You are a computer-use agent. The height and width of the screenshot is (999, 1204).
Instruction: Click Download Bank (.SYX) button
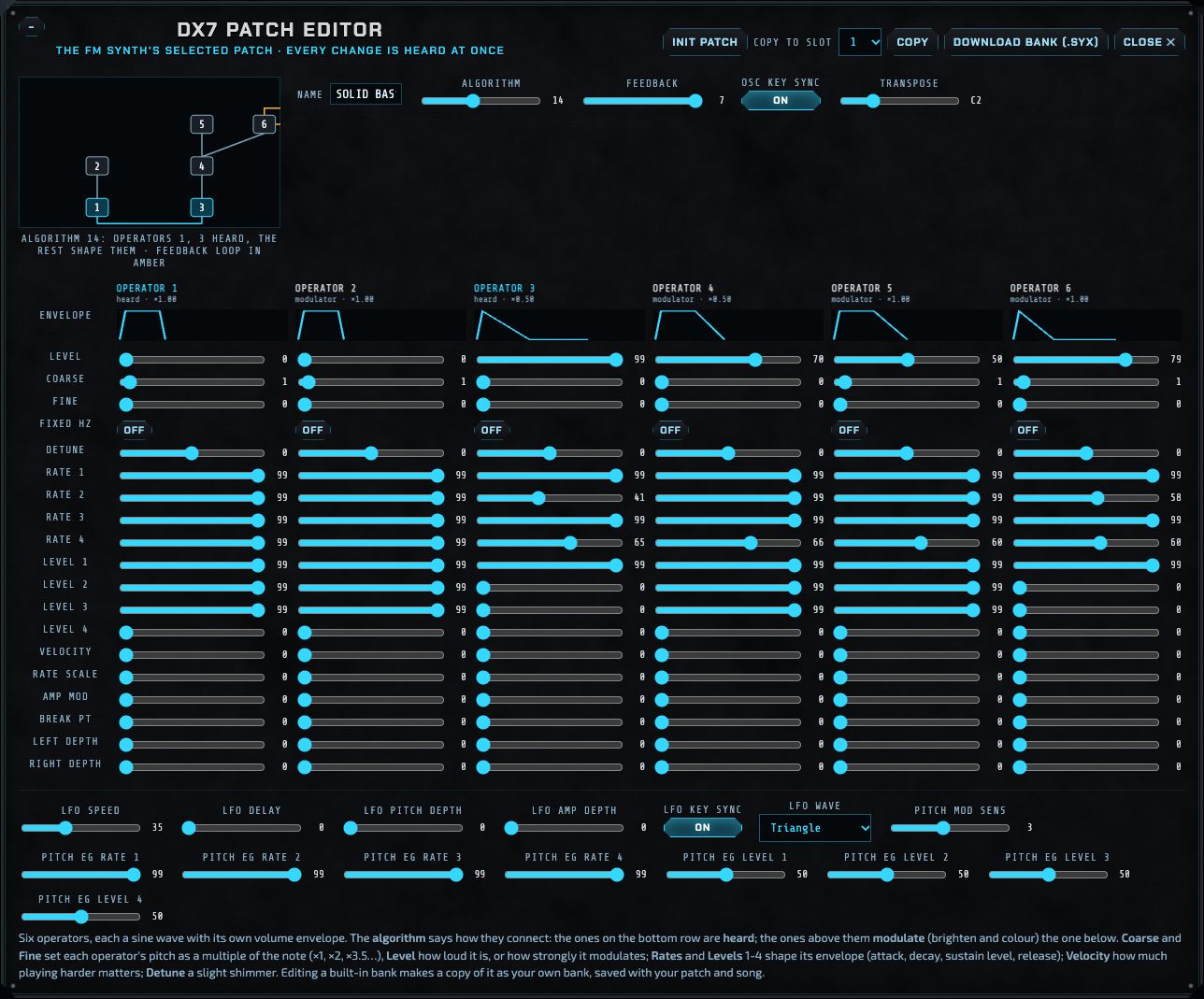1025,42
